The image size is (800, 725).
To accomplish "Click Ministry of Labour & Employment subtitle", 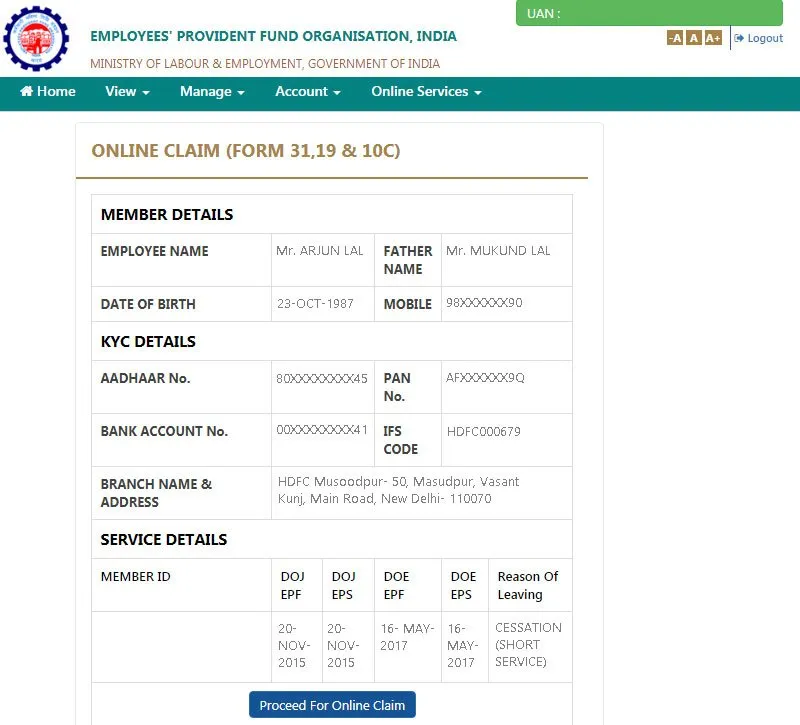I will [x=265, y=64].
